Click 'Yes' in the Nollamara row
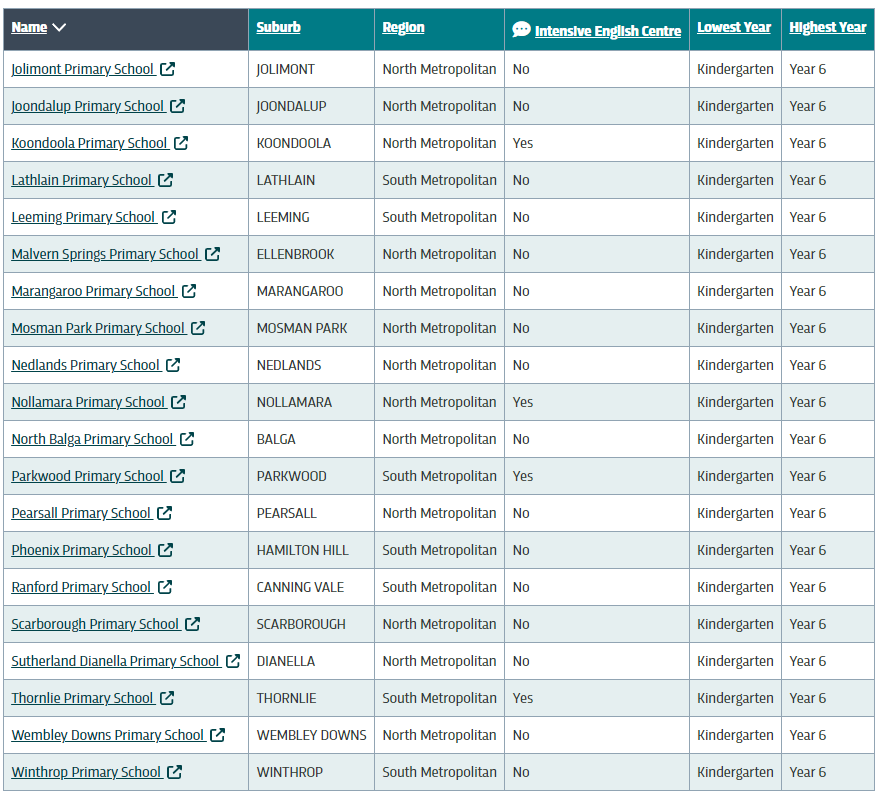888x805 pixels. [523, 402]
